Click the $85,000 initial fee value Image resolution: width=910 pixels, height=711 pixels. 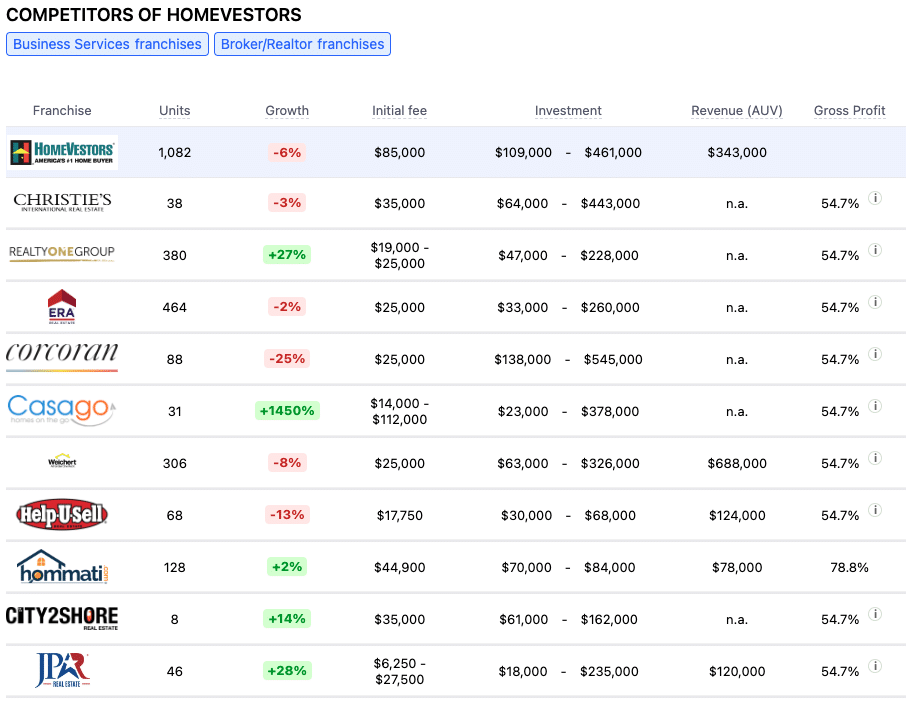coord(399,153)
